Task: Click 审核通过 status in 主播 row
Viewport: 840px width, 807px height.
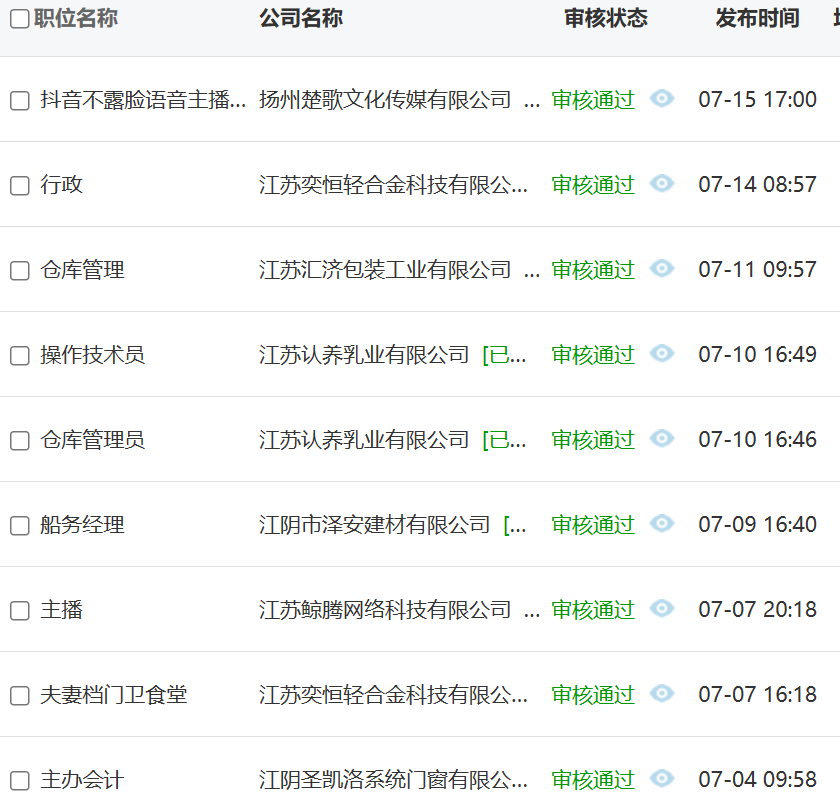Action: pyautogui.click(x=594, y=610)
